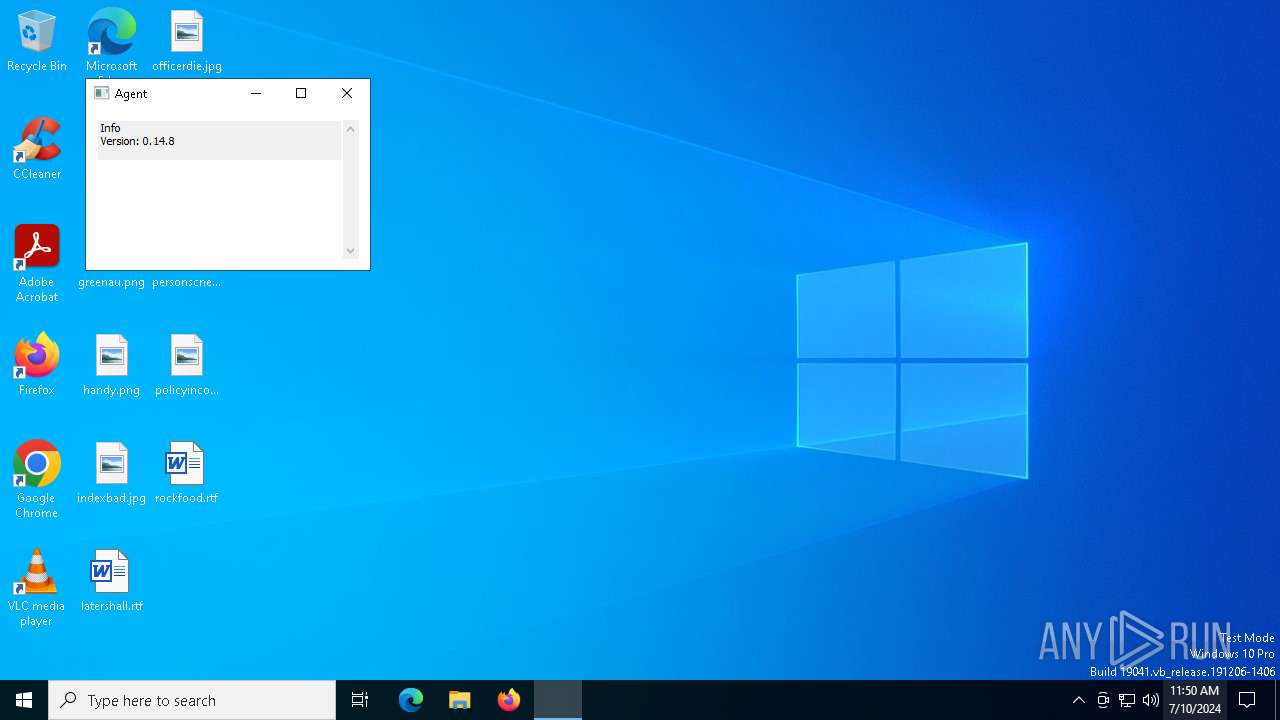This screenshot has height=720, width=1280.
Task: Click the Type here to search box
Action: point(192,700)
